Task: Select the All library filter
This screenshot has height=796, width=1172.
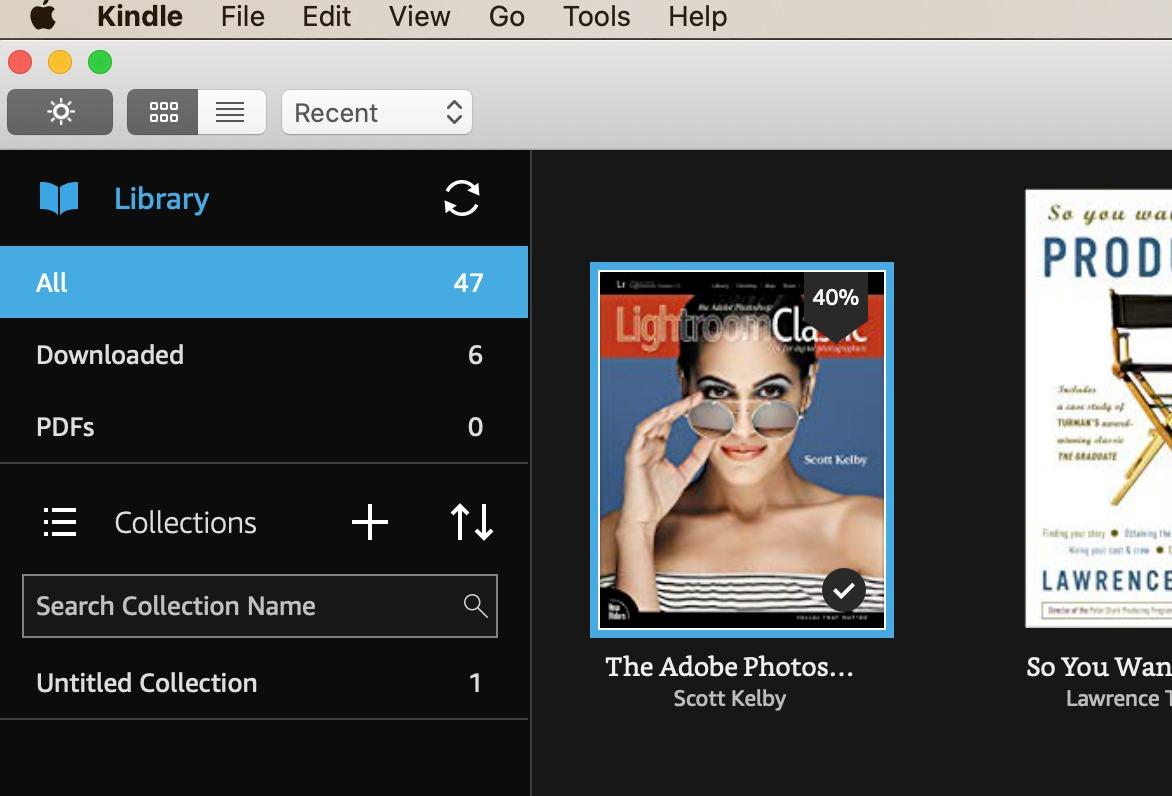Action: click(x=264, y=282)
